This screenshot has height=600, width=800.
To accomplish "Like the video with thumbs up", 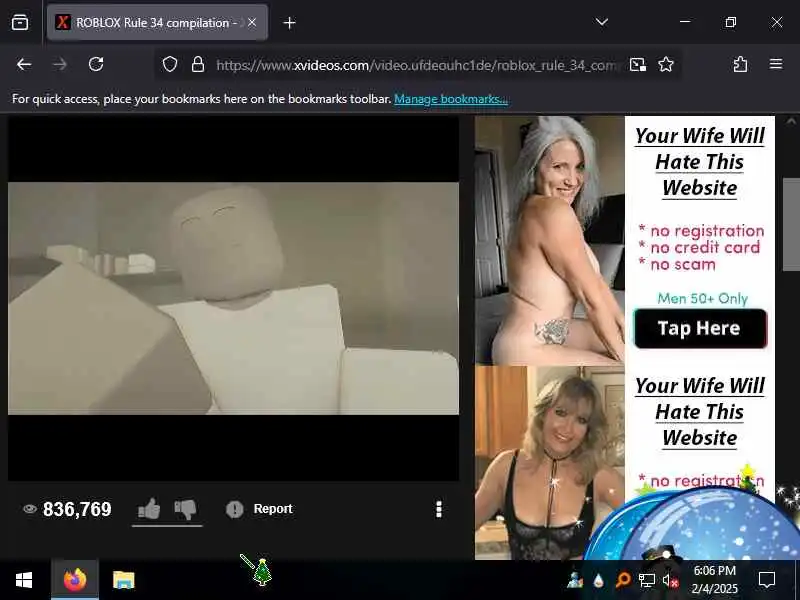I will click(149, 509).
